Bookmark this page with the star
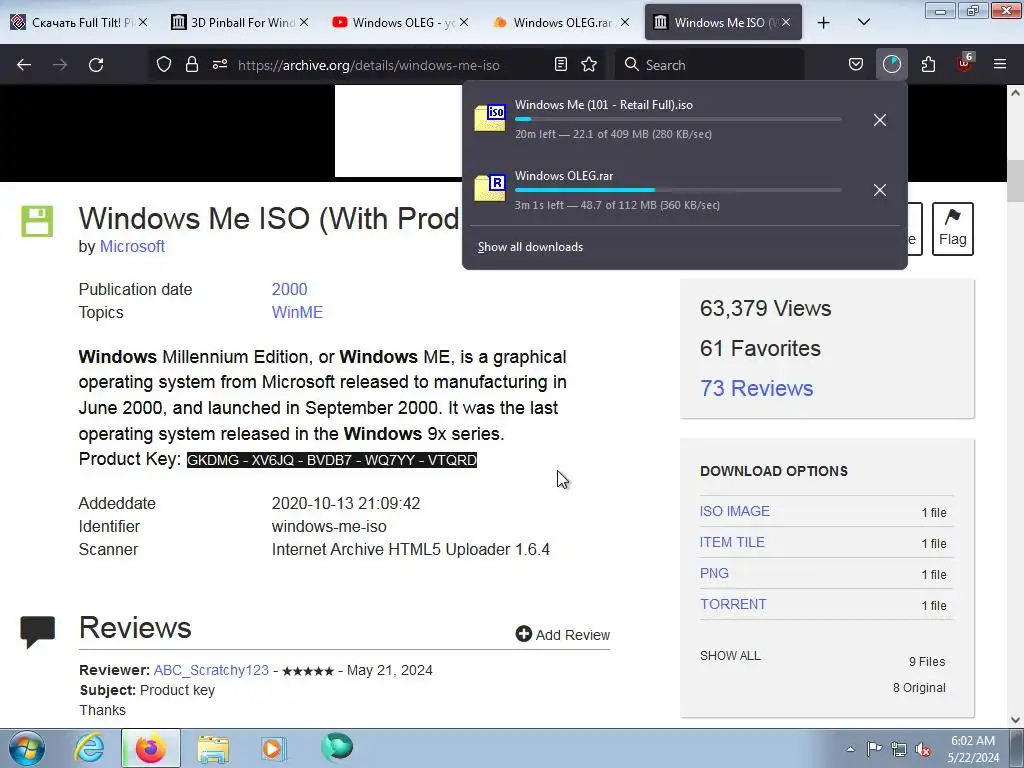 click(x=589, y=65)
